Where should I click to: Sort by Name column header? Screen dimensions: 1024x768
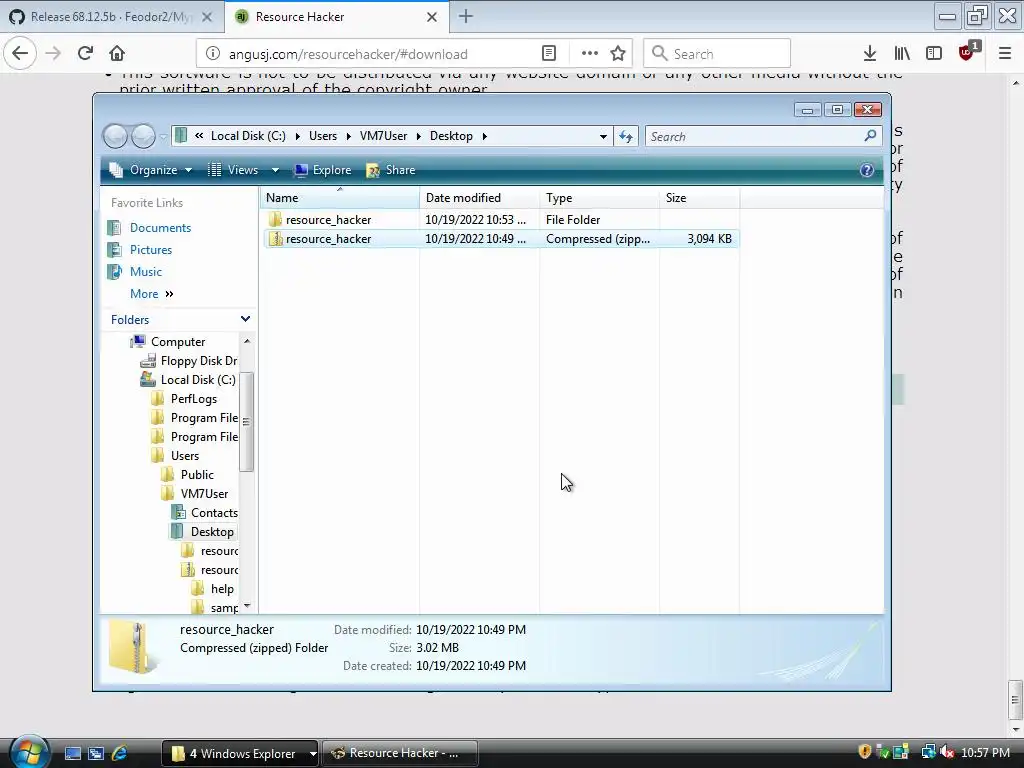pos(340,198)
